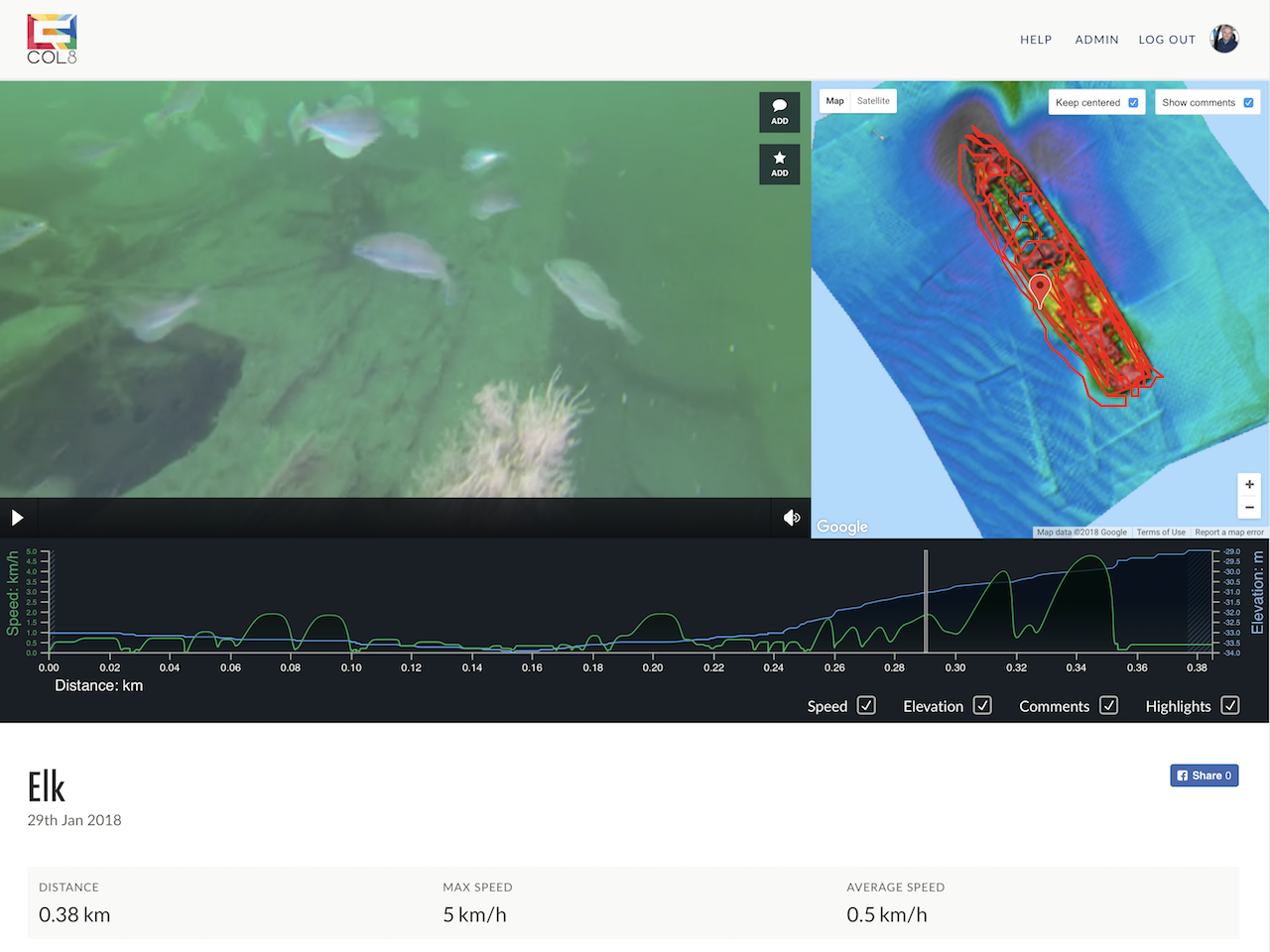Switch map to Satellite view
The height and width of the screenshot is (952, 1270).
[874, 101]
